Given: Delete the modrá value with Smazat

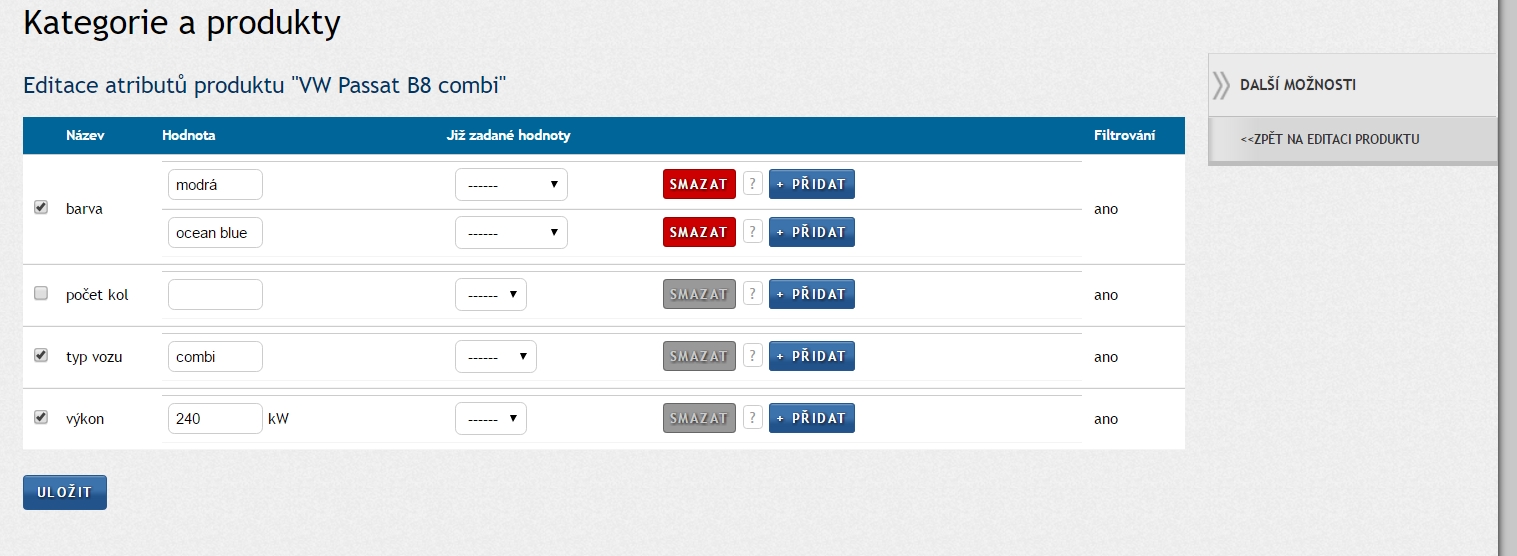Looking at the screenshot, I should coord(699,184).
